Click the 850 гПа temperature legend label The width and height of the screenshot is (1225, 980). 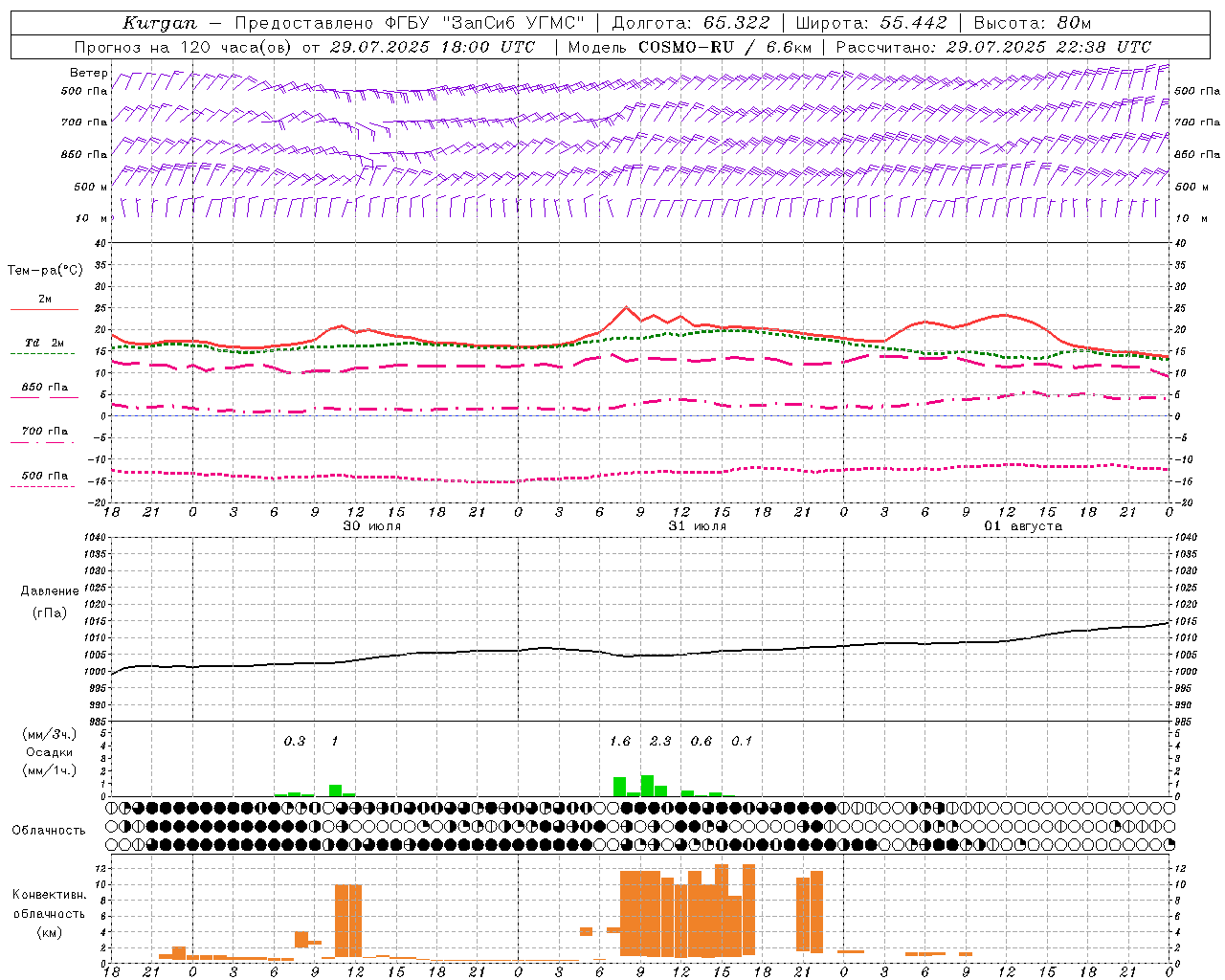coord(44,387)
